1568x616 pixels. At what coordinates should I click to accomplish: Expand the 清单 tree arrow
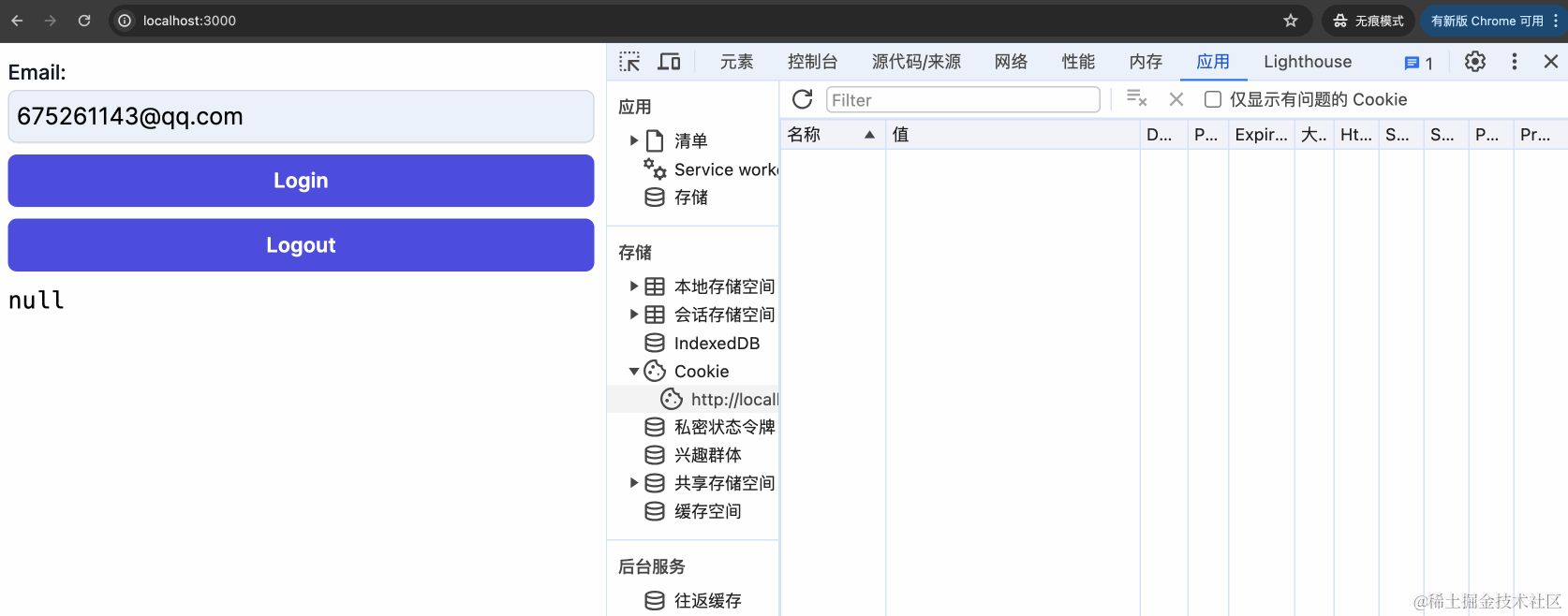[x=634, y=141]
